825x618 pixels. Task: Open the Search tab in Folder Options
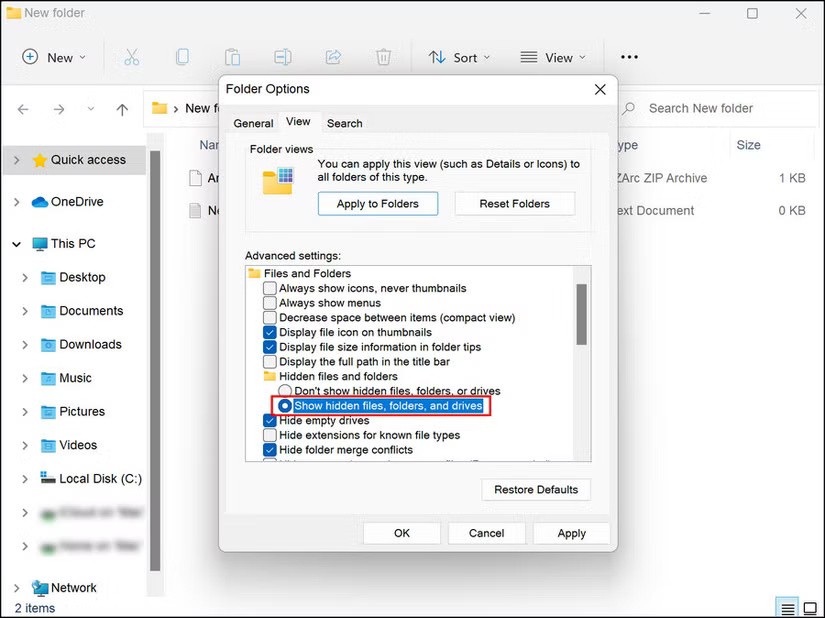tap(344, 123)
